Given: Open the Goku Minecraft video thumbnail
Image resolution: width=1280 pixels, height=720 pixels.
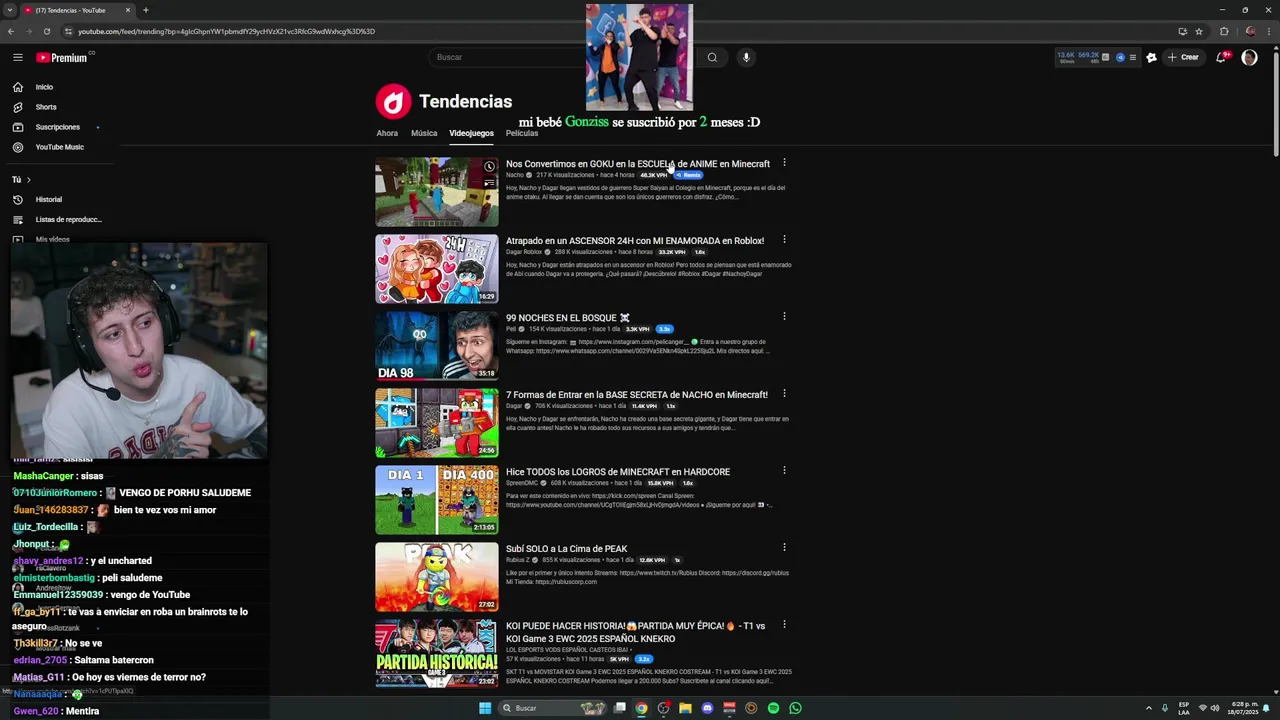Looking at the screenshot, I should click(436, 192).
